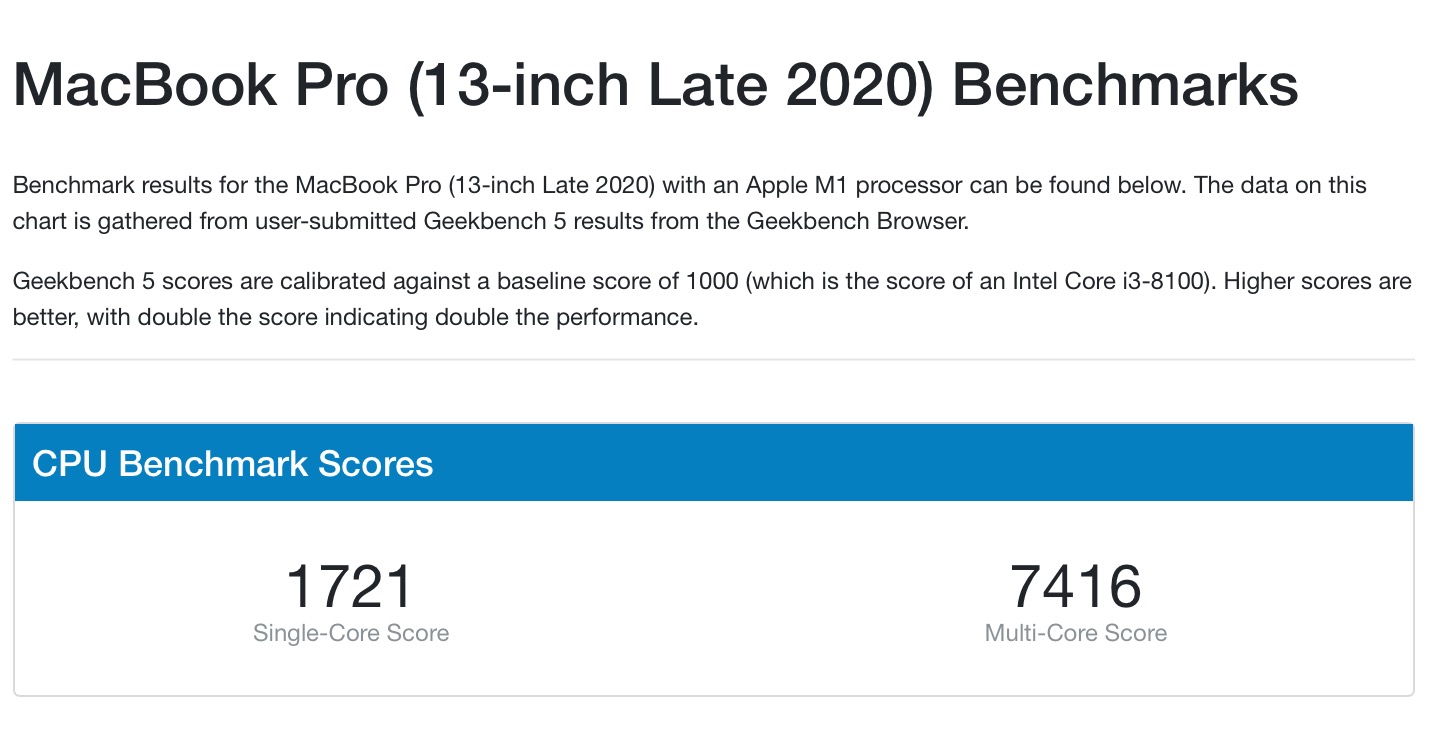This screenshot has height=730, width=1444.
Task: Click the empty right side of the blue panel header
Action: (920, 463)
